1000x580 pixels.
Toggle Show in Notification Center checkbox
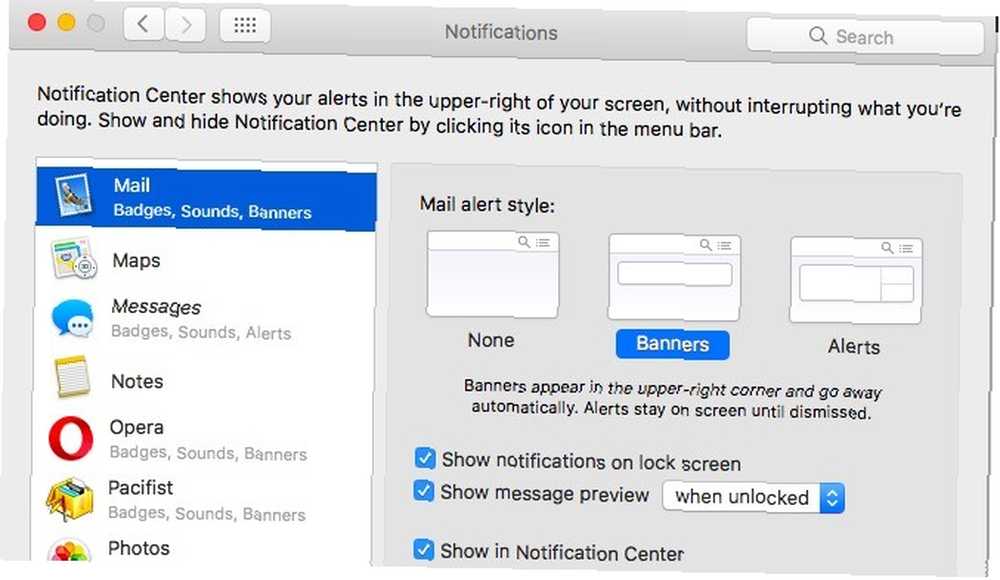point(423,549)
